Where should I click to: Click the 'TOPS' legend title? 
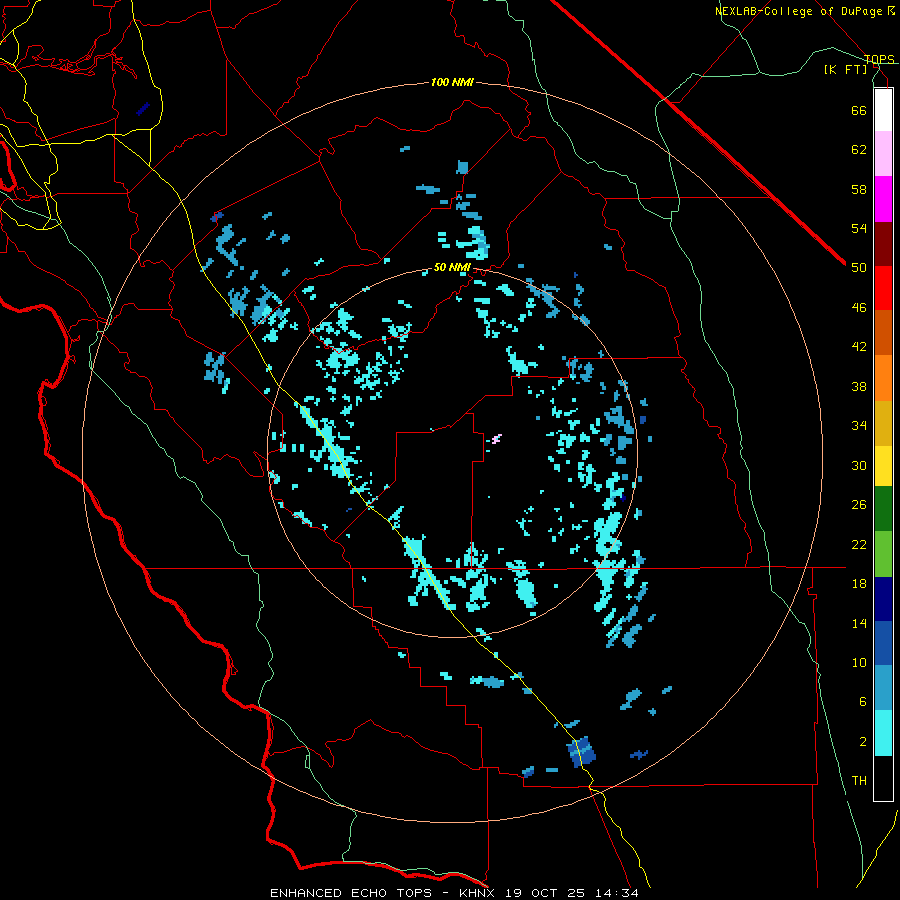879,59
